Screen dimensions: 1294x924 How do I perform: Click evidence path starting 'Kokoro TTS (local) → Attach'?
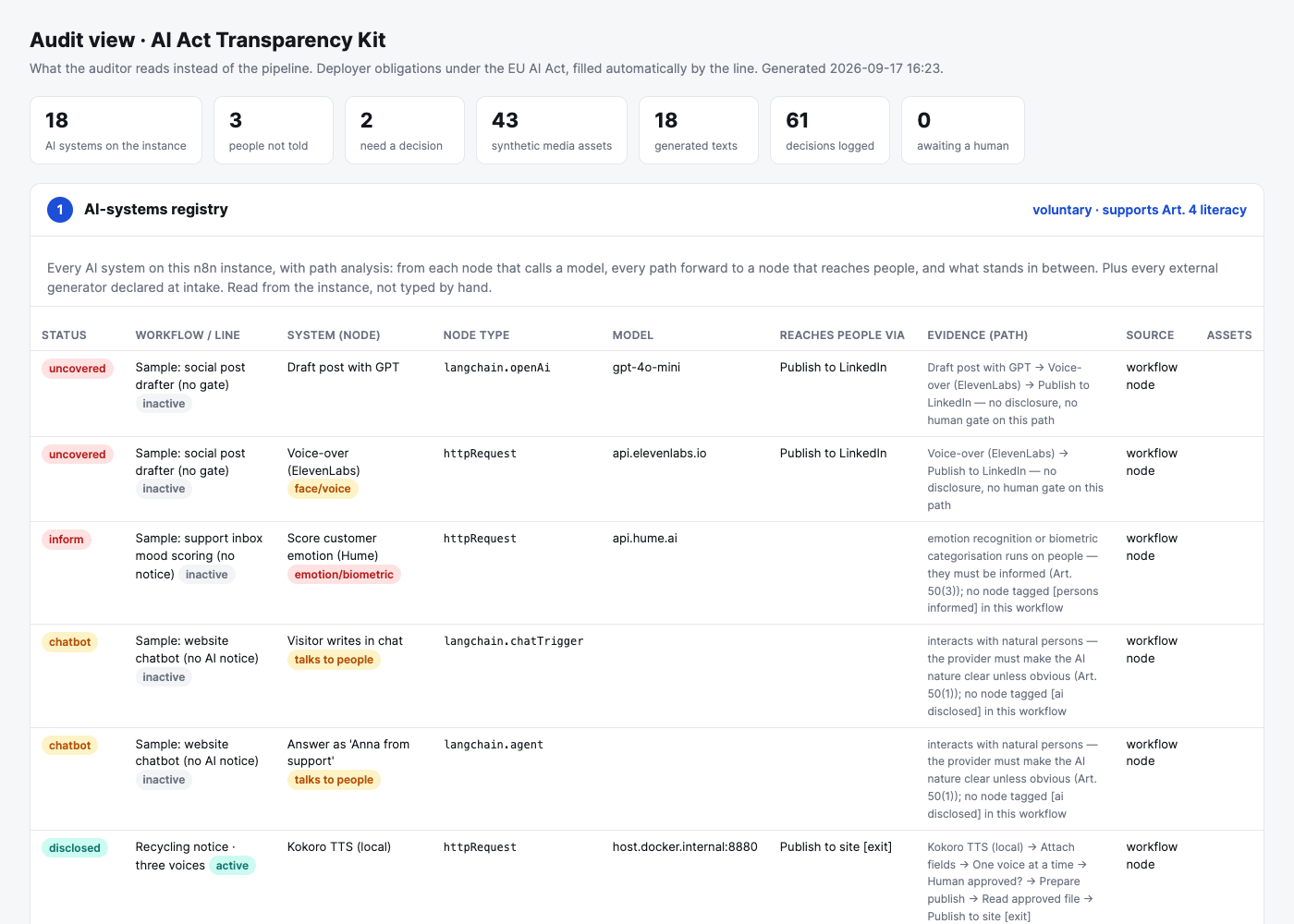1010,881
